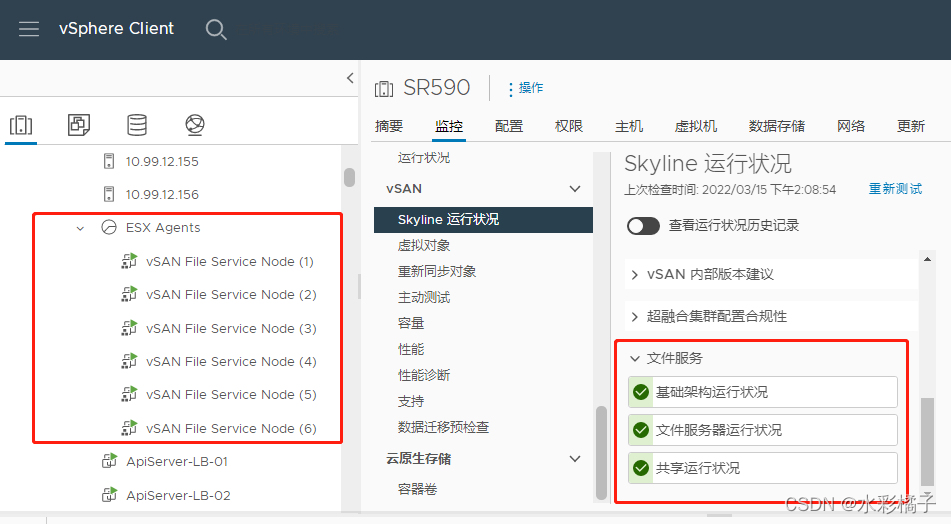Collapse the vSAN section chevron
Image resolution: width=951 pixels, height=524 pixels.
[575, 189]
